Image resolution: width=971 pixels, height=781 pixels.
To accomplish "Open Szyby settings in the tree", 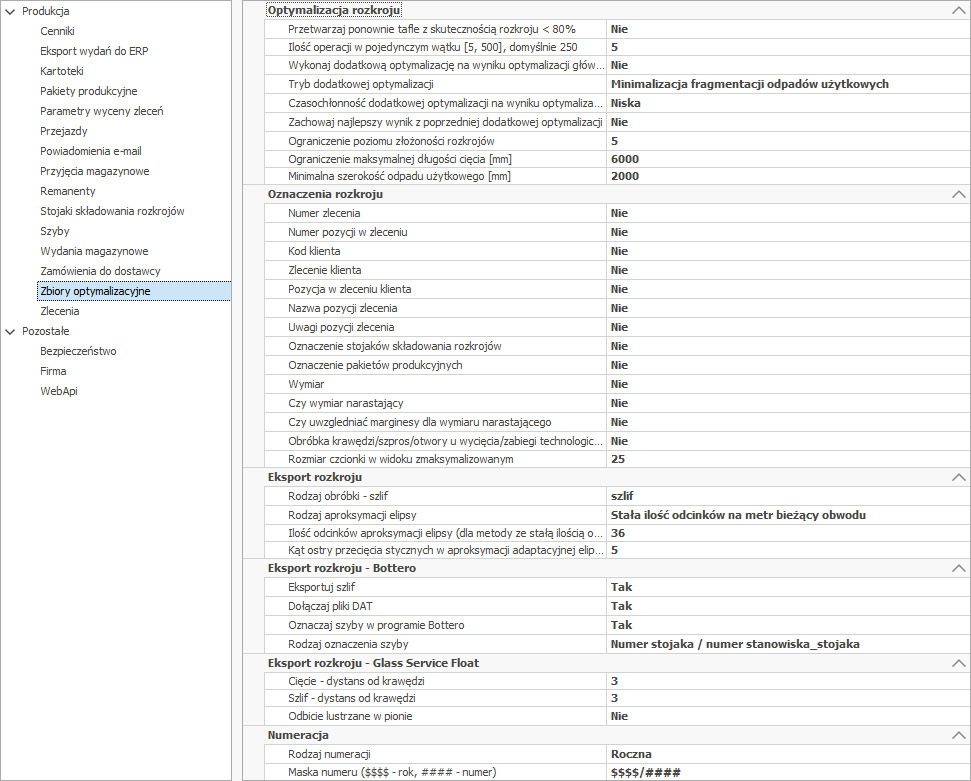I will pos(55,231).
